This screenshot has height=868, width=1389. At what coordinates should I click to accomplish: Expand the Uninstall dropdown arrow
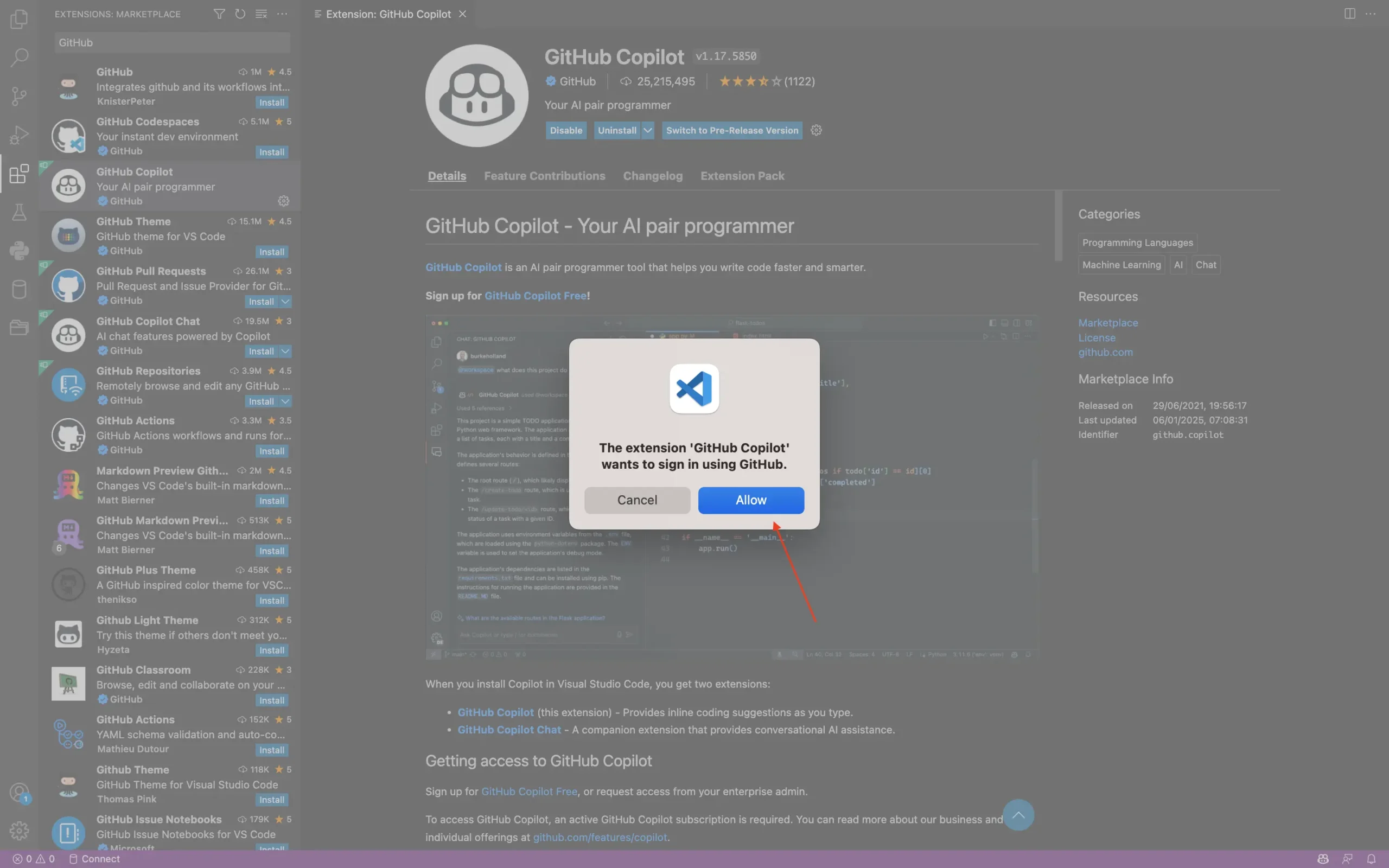click(647, 130)
